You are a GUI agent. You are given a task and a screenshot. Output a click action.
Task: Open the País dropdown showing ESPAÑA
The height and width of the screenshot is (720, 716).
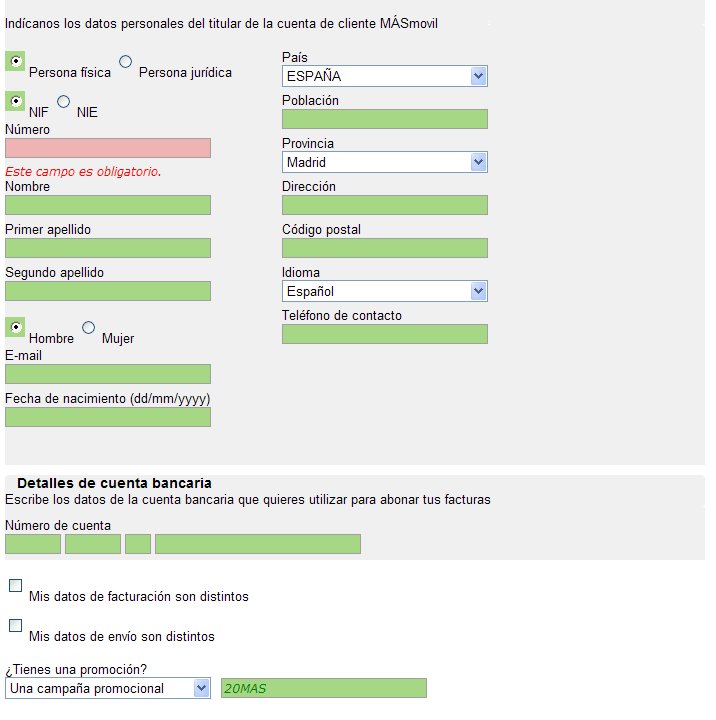coord(384,76)
